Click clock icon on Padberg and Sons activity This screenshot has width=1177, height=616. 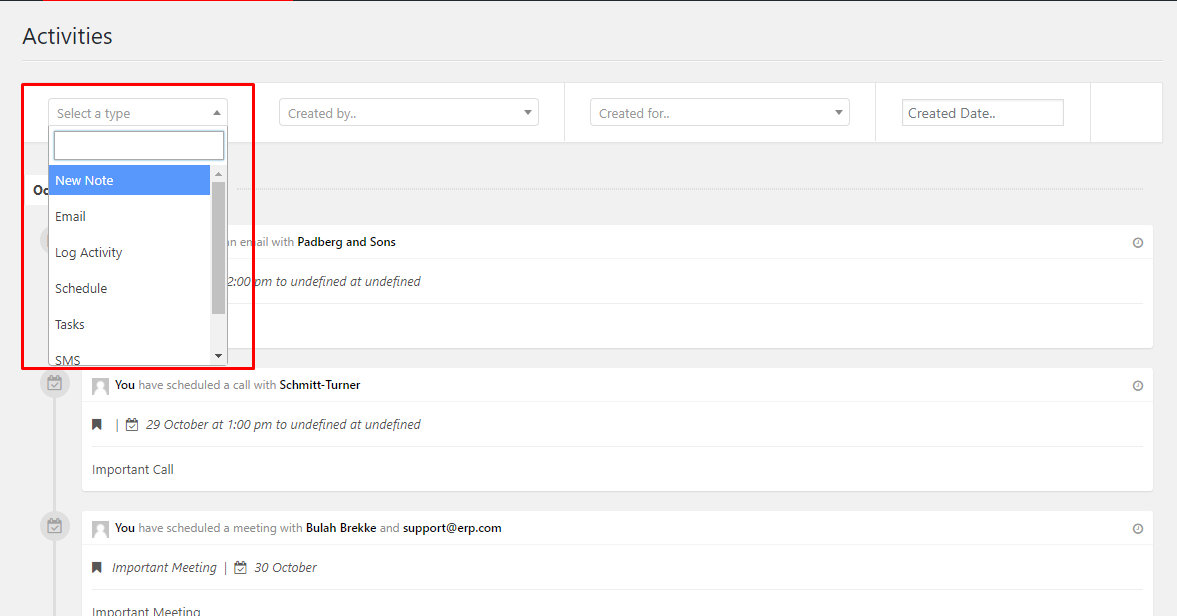1137,243
